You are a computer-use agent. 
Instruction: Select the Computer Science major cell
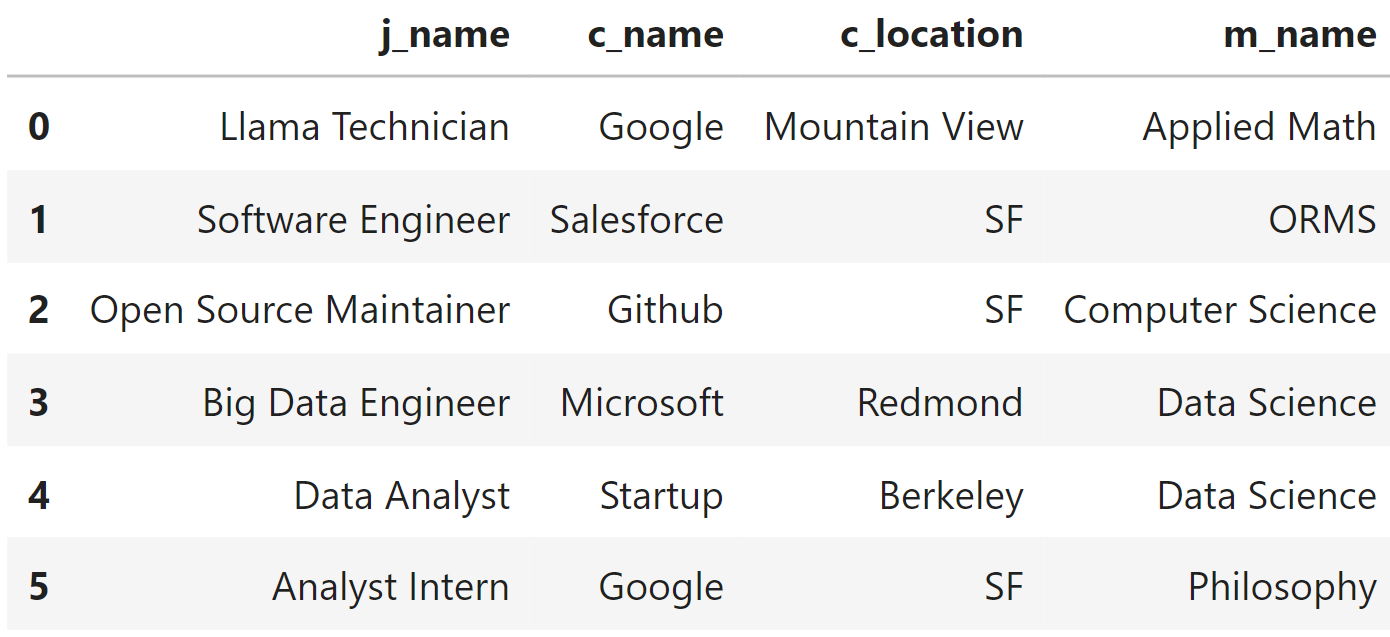[x=1220, y=311]
